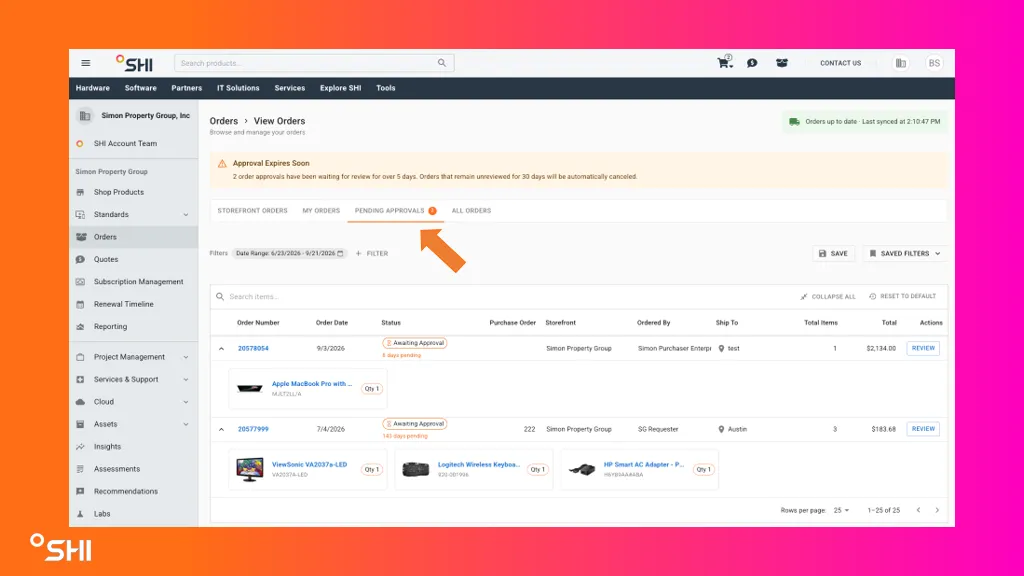Collapse order 20578054 row
This screenshot has height=576, width=1024.
tap(221, 349)
